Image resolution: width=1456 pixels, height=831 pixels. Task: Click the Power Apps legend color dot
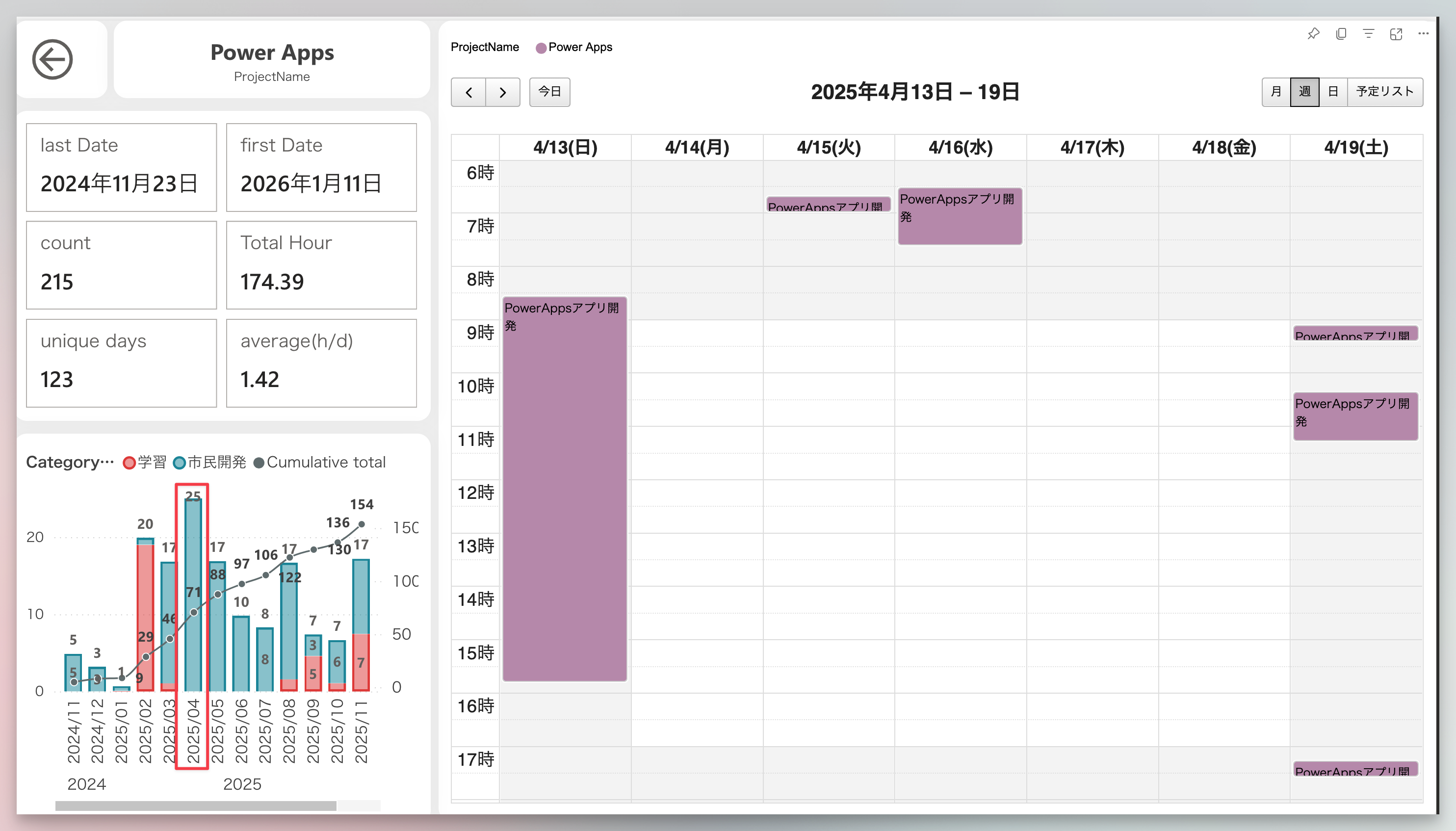tap(541, 48)
